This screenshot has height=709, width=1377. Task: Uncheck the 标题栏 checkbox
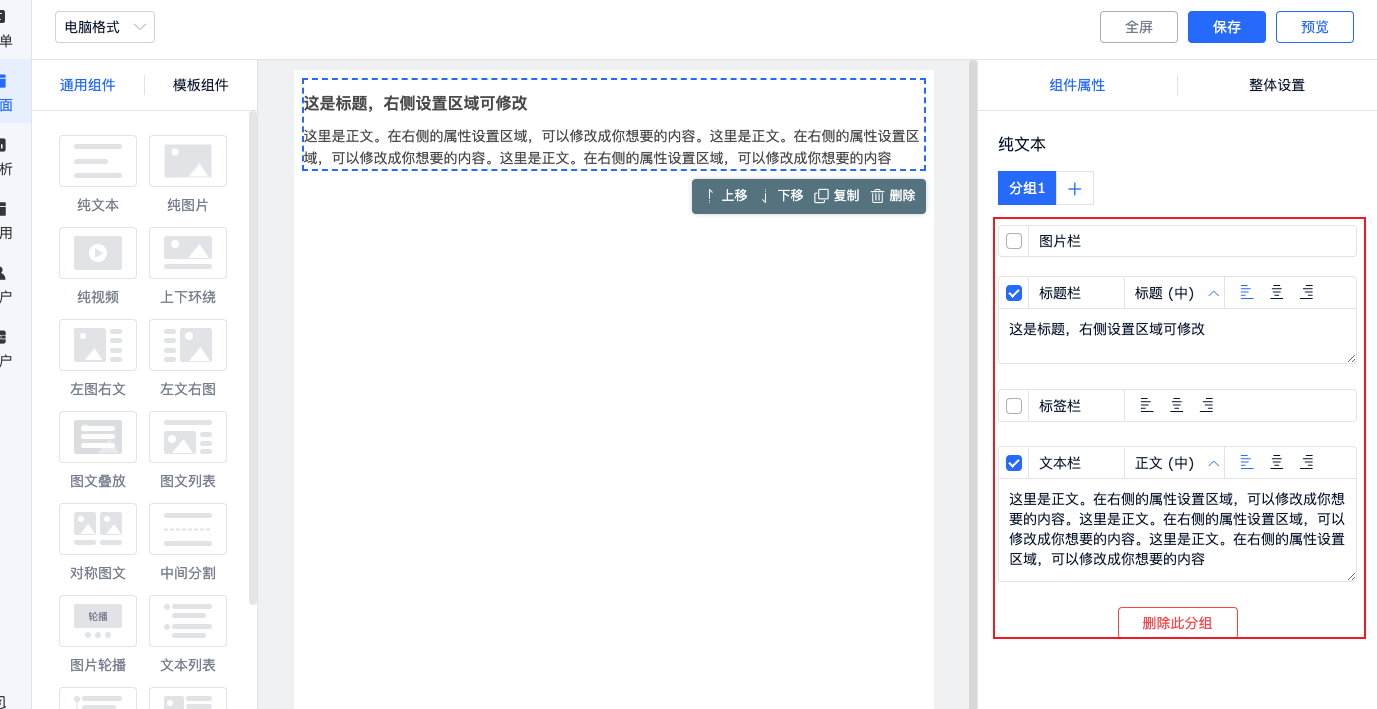[x=1014, y=293]
